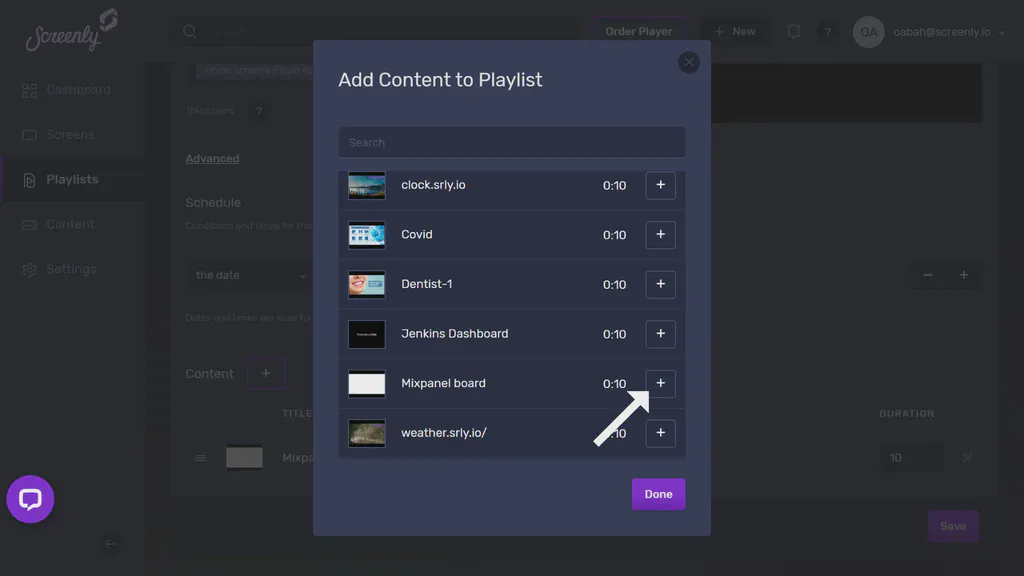Open the 'the date' schedule dropdown
Image resolution: width=1024 pixels, height=576 pixels.
[250, 275]
